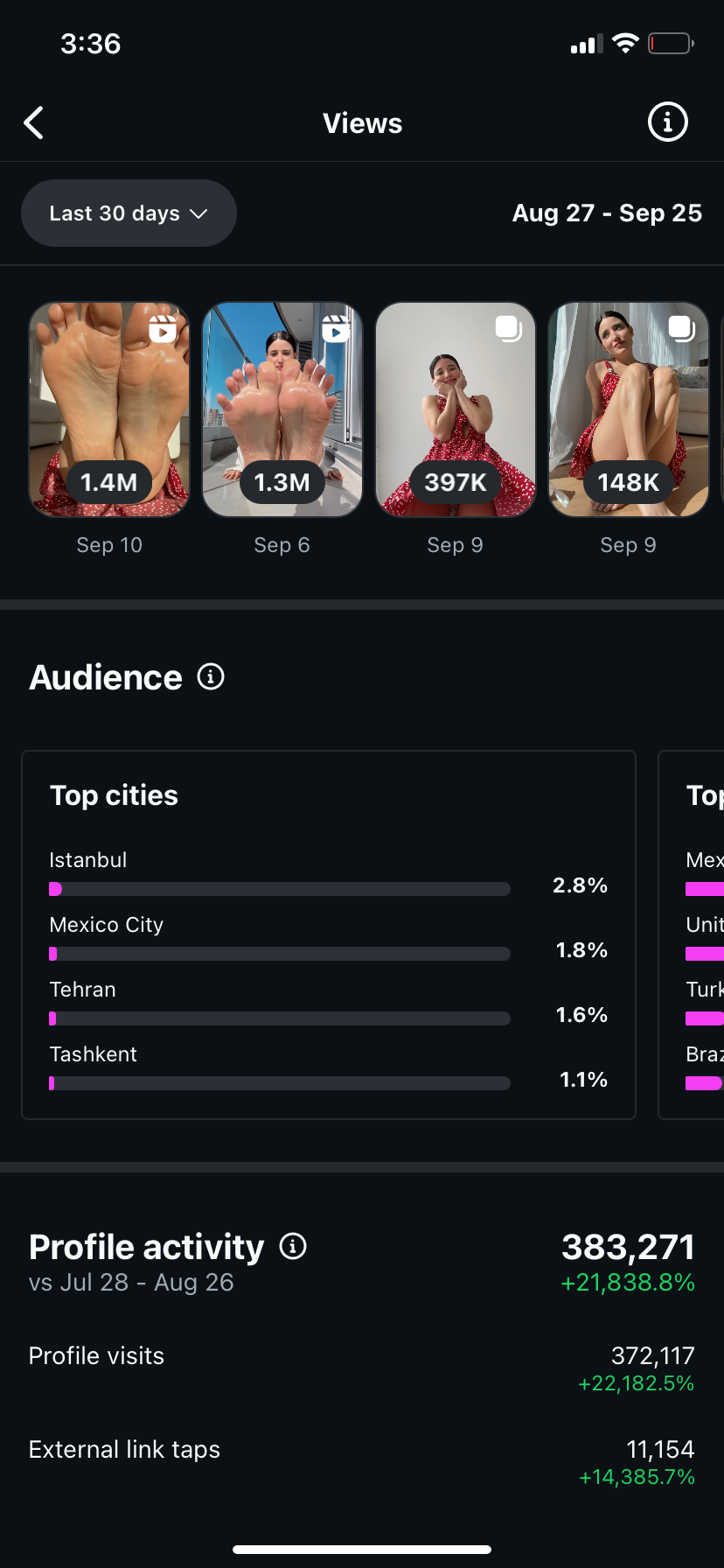Click the Reels icon on the 1.4M video
This screenshot has height=1568, width=724.
coord(160,330)
